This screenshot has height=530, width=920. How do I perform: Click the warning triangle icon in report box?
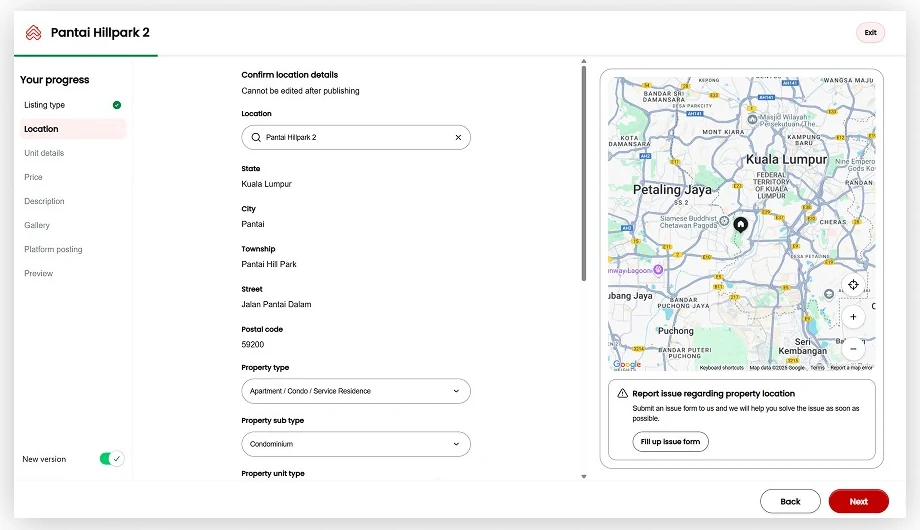(623, 393)
